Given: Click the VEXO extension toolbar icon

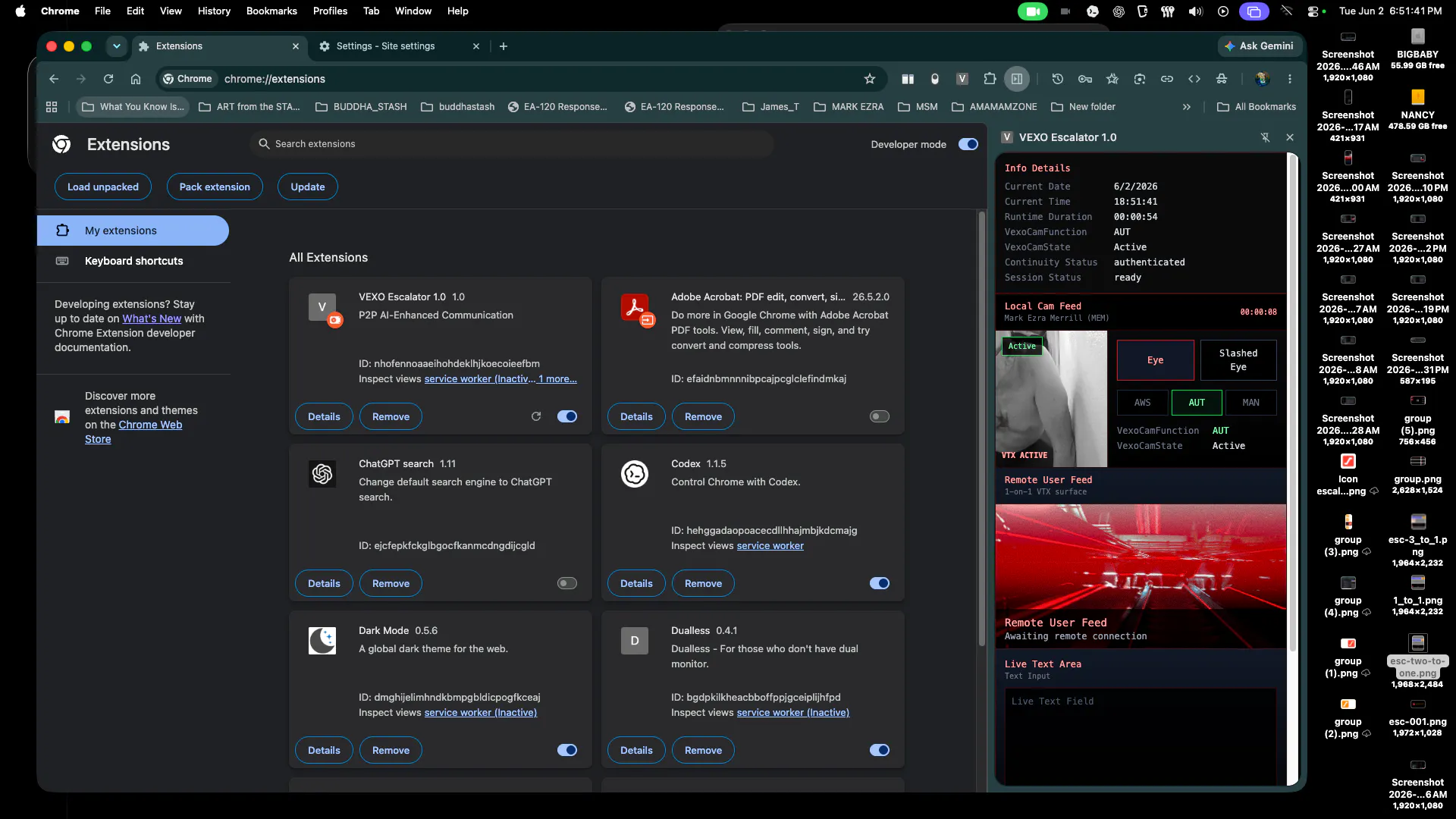Looking at the screenshot, I should [962, 79].
